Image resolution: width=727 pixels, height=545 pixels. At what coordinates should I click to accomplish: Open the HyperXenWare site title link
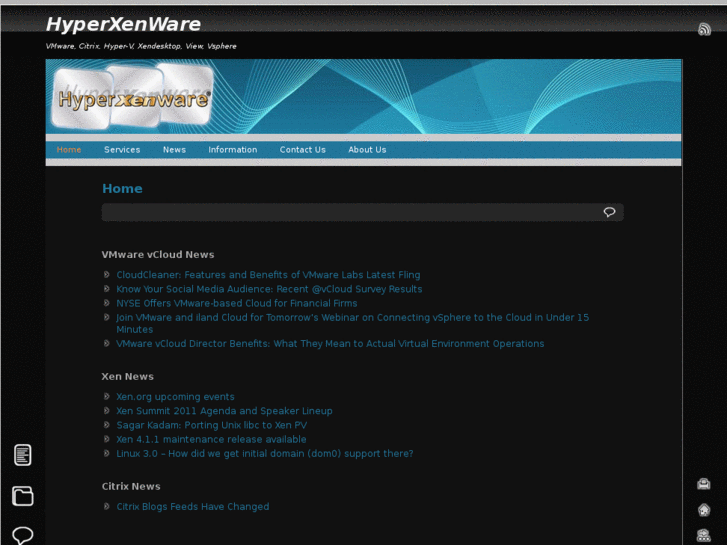tap(123, 25)
